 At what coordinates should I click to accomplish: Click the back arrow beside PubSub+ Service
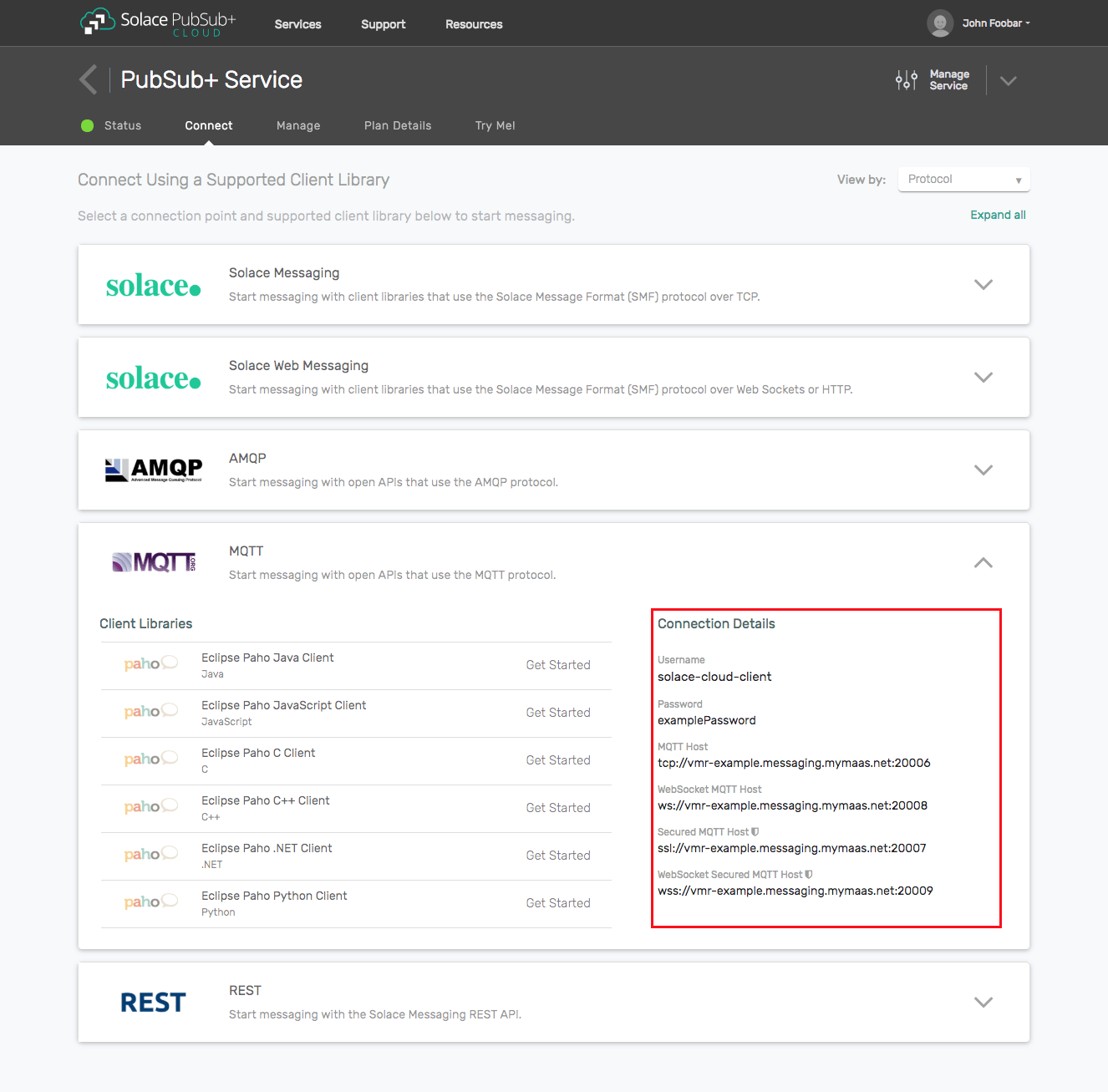[89, 79]
